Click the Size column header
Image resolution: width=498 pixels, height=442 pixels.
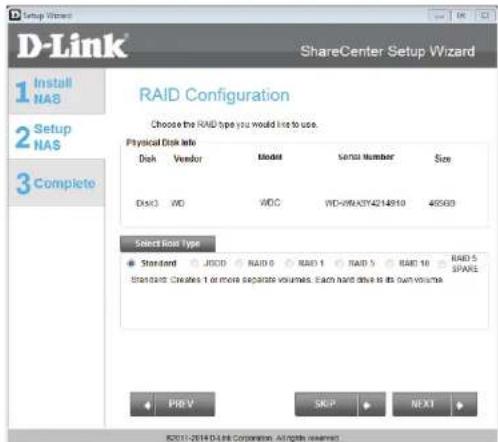tap(443, 159)
